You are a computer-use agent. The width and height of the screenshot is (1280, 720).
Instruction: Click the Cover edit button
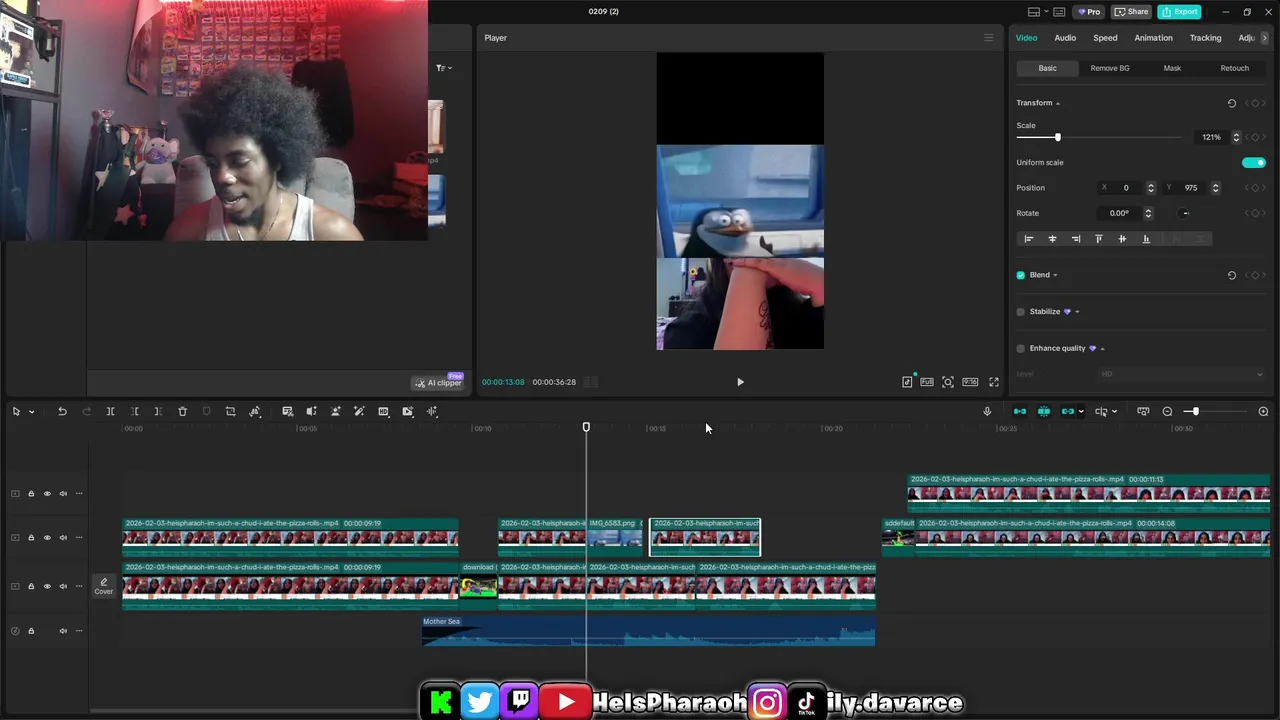pos(104,586)
